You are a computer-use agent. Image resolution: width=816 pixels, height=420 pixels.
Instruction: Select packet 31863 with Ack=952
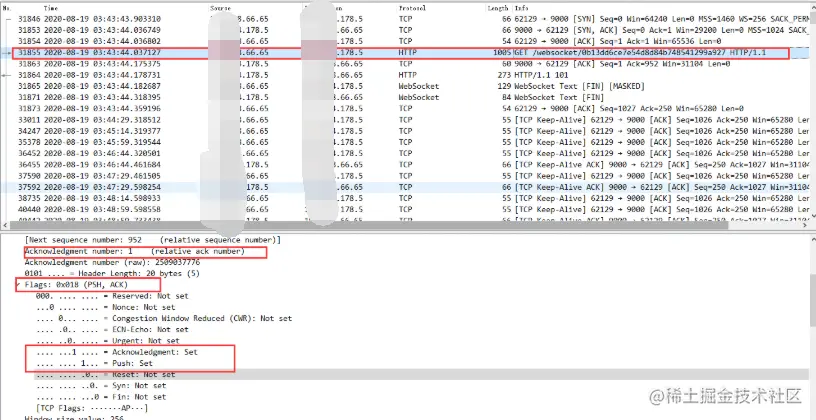coord(406,64)
